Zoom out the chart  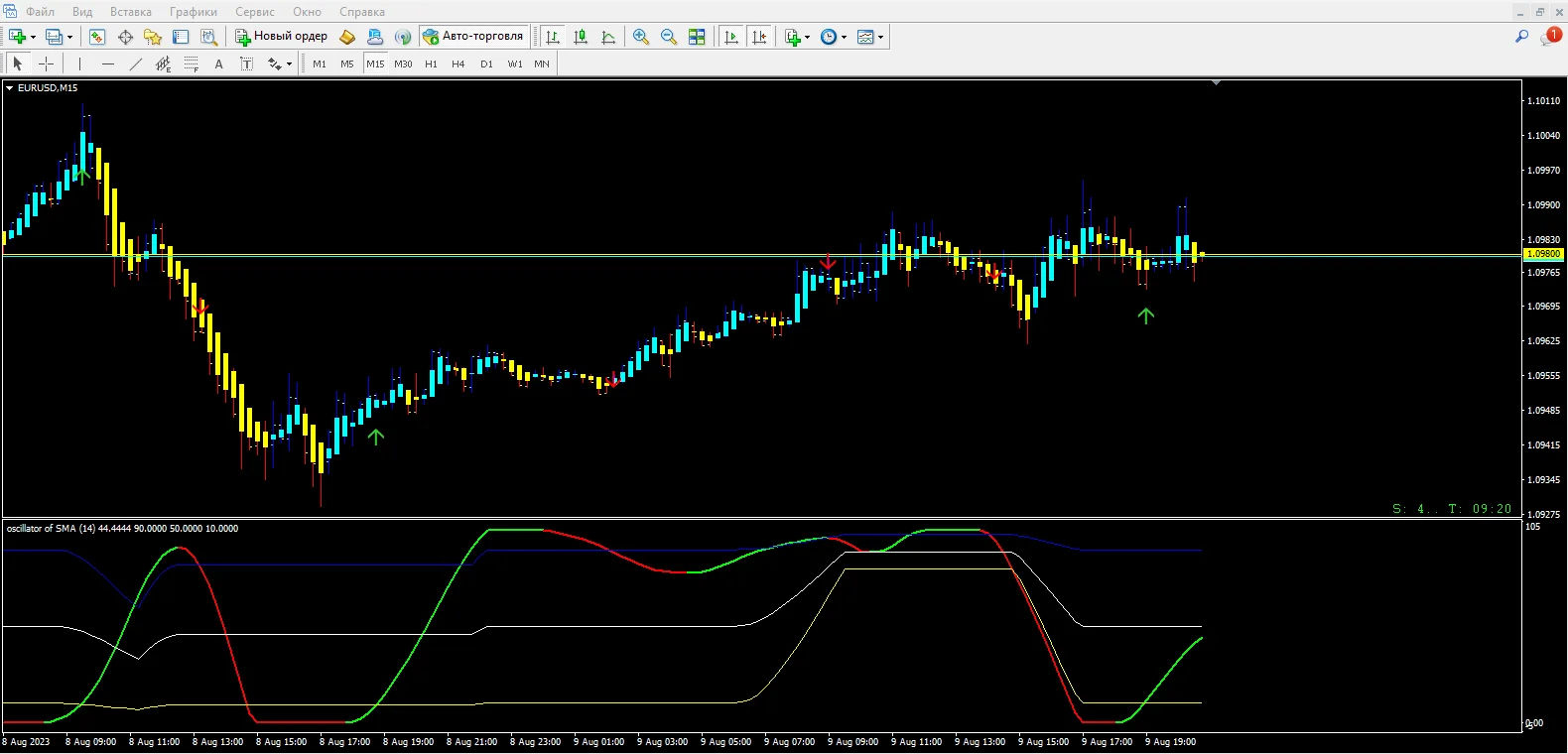[x=669, y=37]
